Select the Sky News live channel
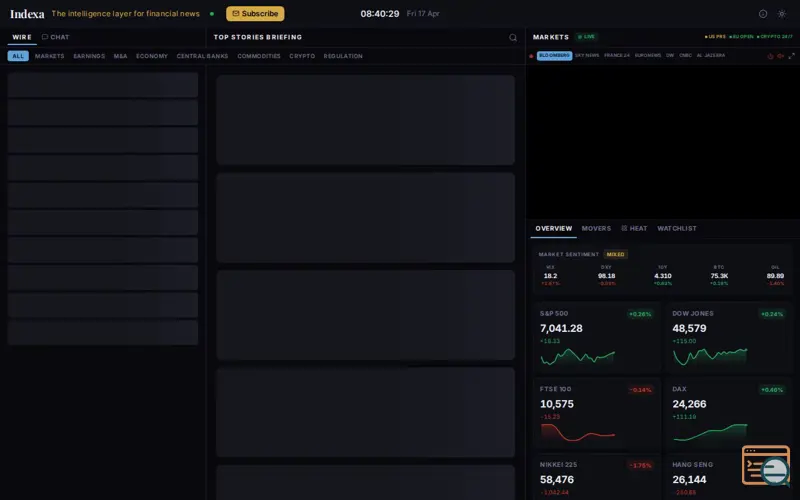Screen dimensions: 800x500 (x=587, y=56)
